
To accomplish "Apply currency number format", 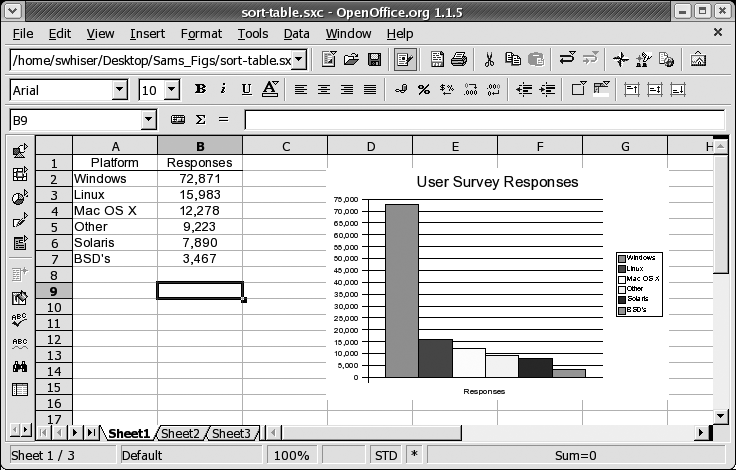I will 401,89.
